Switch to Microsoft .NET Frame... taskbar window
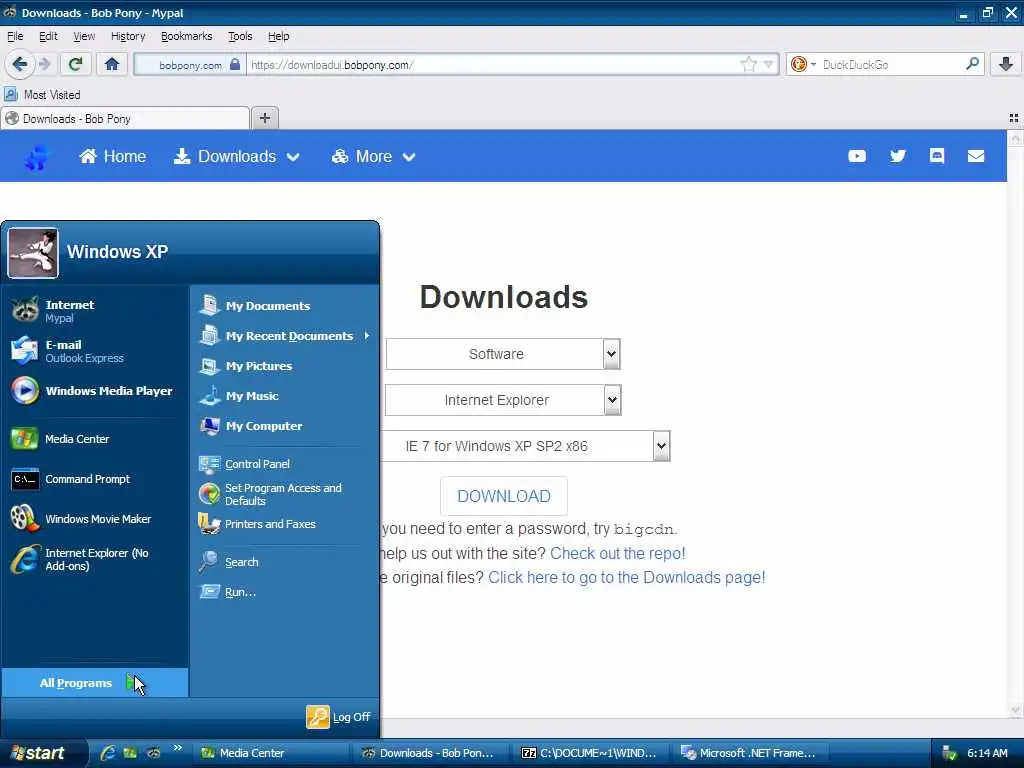 click(751, 753)
